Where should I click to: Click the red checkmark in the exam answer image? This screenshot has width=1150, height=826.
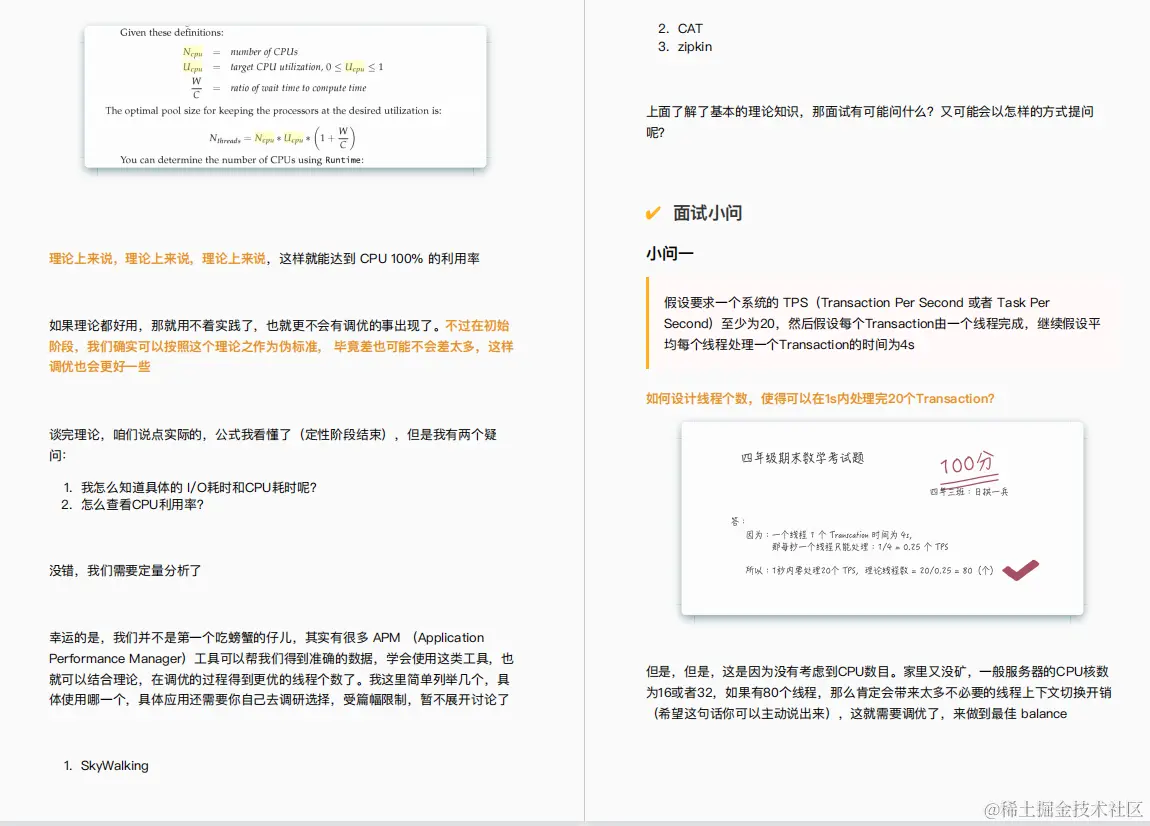(1021, 570)
